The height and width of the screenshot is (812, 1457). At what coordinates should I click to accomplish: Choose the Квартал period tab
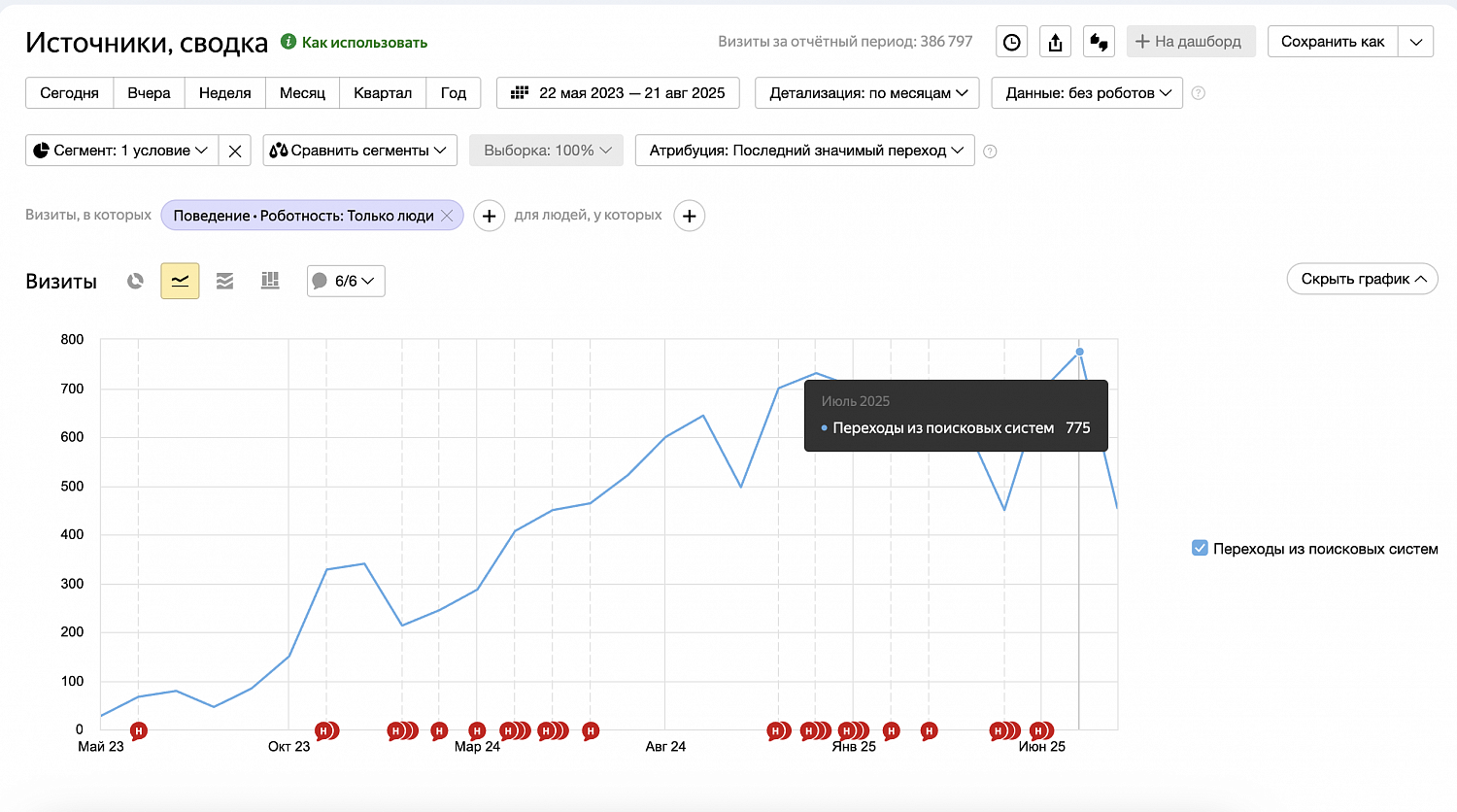click(x=383, y=93)
